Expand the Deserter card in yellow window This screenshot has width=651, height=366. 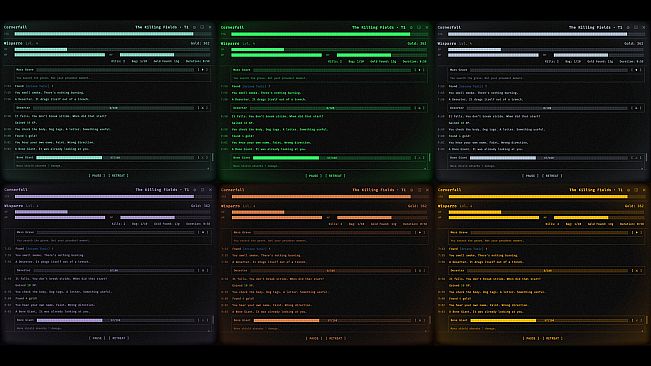636,271
